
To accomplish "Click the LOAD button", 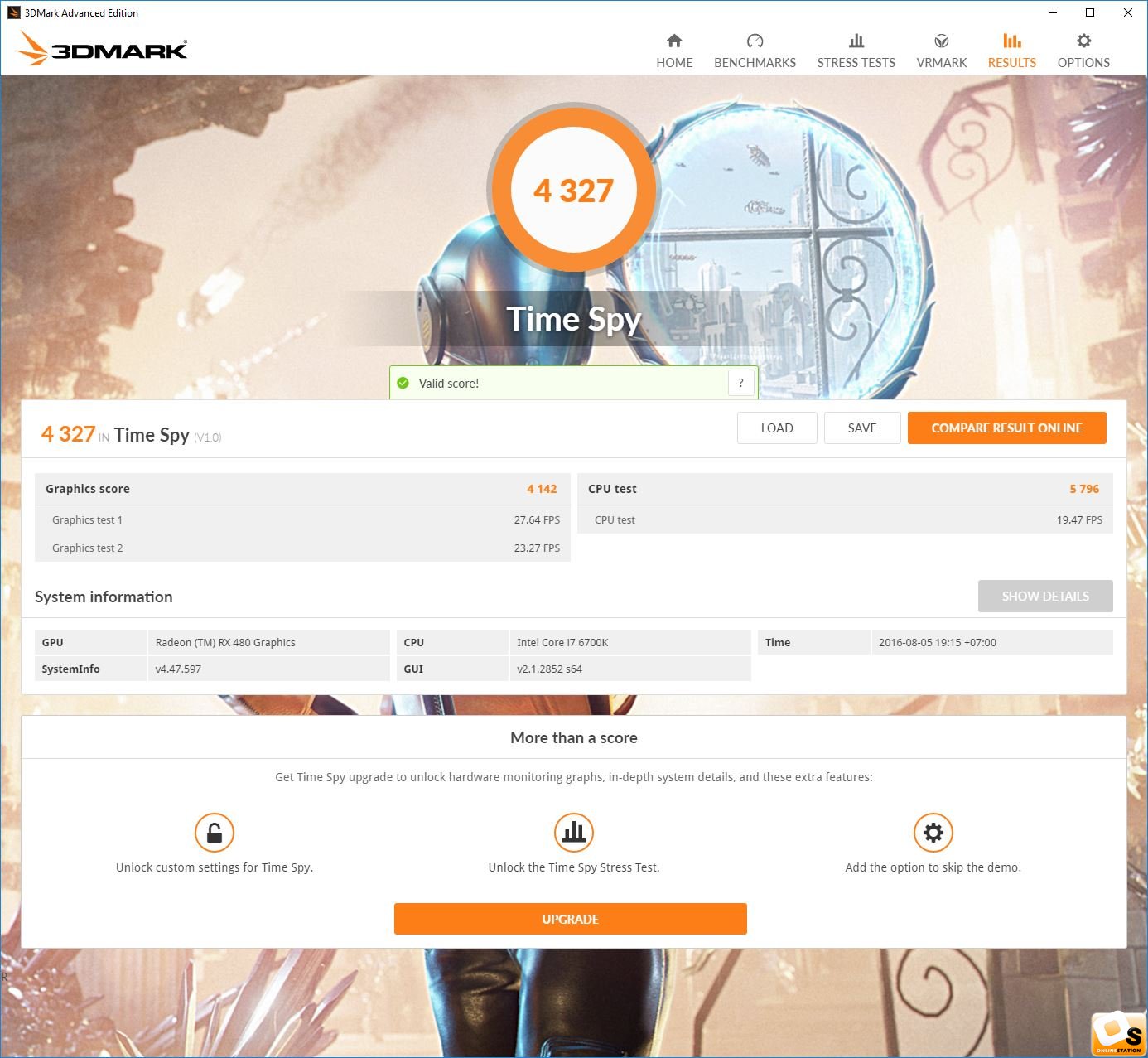I will [777, 428].
